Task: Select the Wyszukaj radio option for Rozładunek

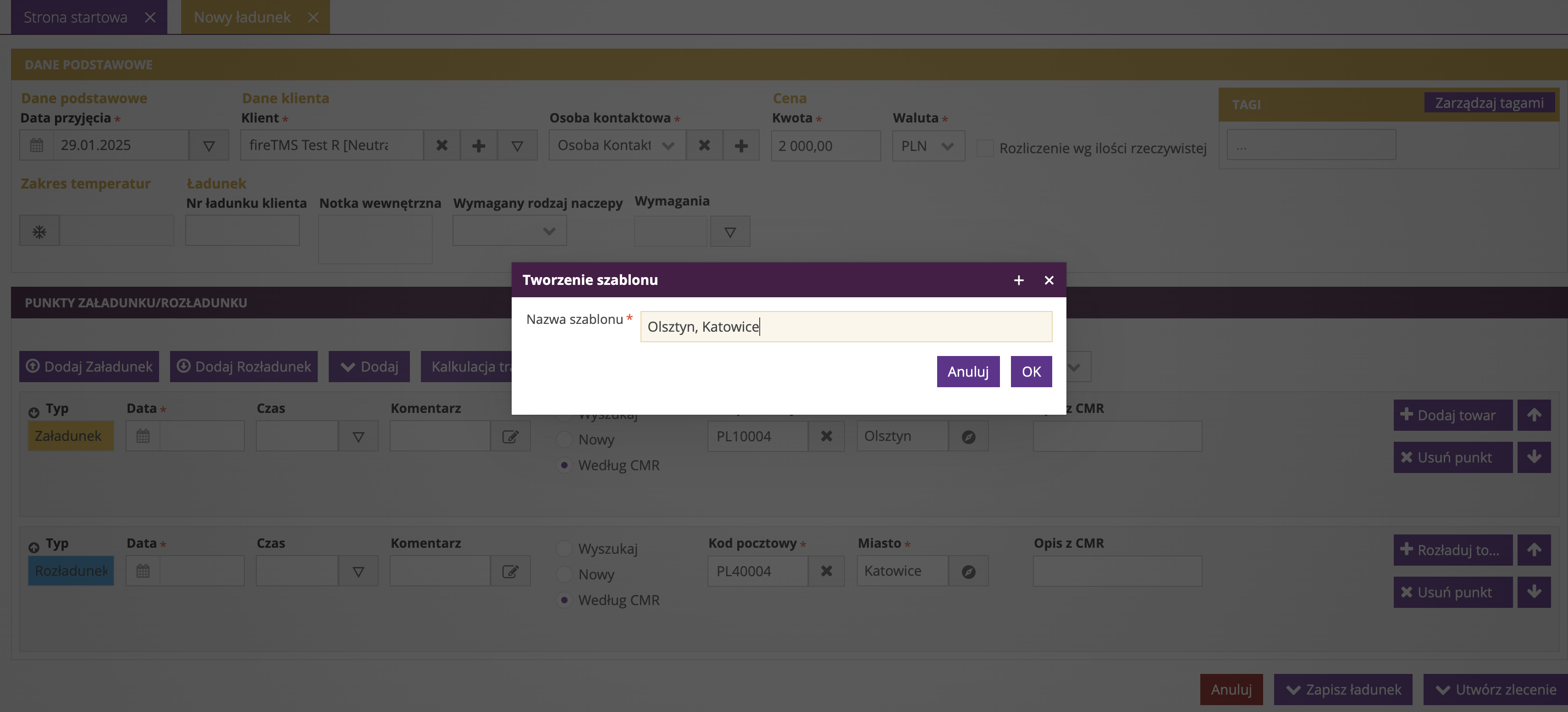Action: (x=564, y=549)
